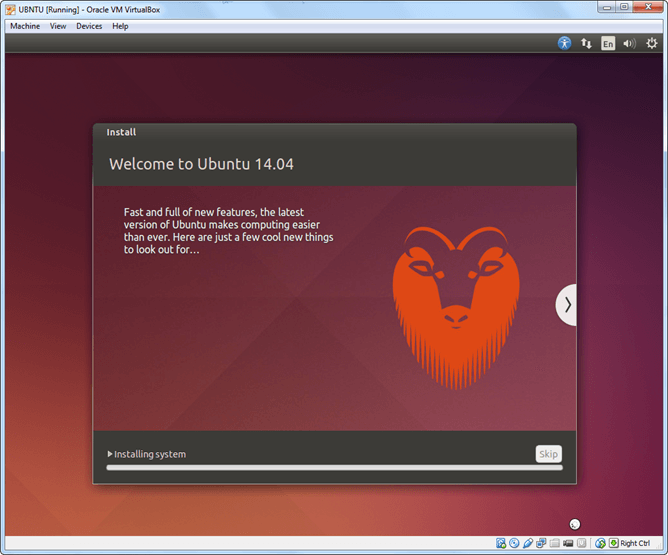Click the sound volume indicator

click(x=629, y=44)
